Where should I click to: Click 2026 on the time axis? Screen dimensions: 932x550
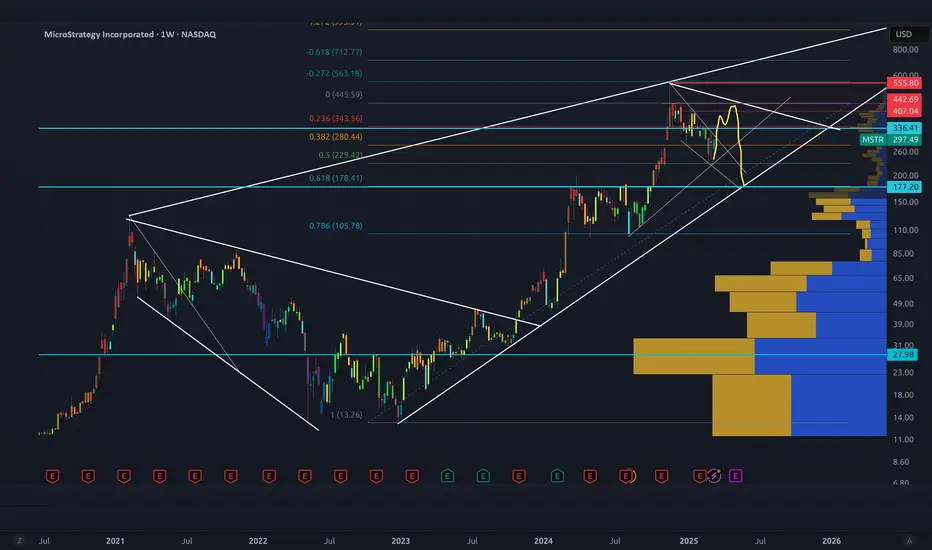point(832,540)
